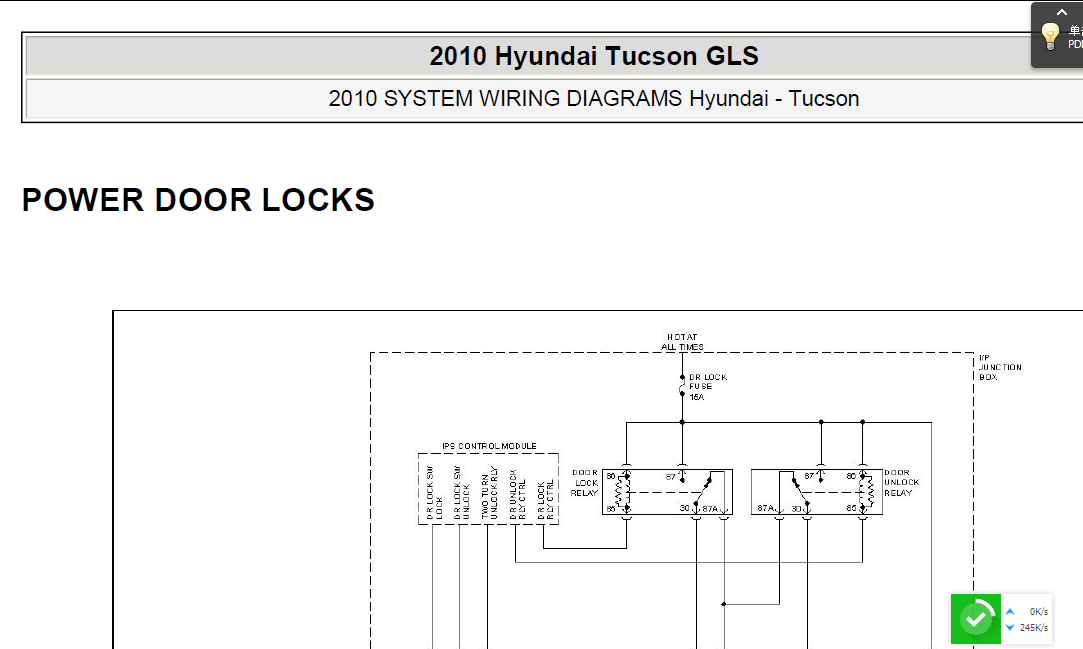The image size is (1083, 649).
Task: Collapse the floating tip panel chevron
Action: click(x=1062, y=12)
